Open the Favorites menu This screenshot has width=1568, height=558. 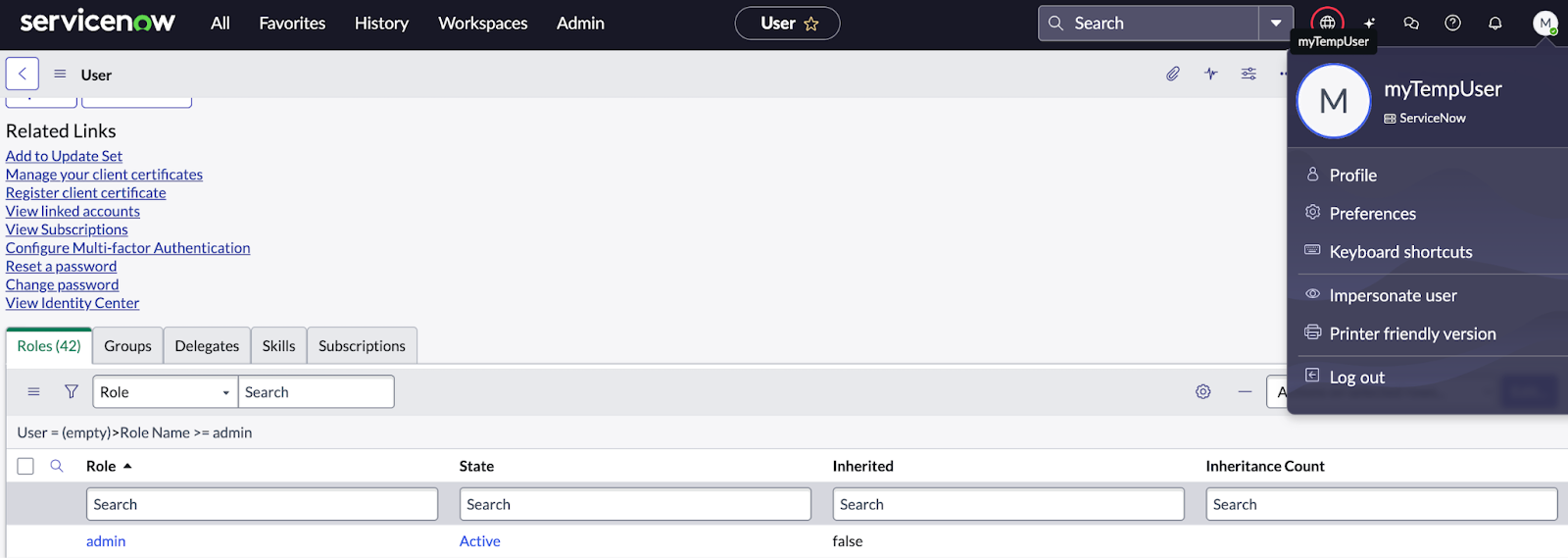[x=292, y=23]
